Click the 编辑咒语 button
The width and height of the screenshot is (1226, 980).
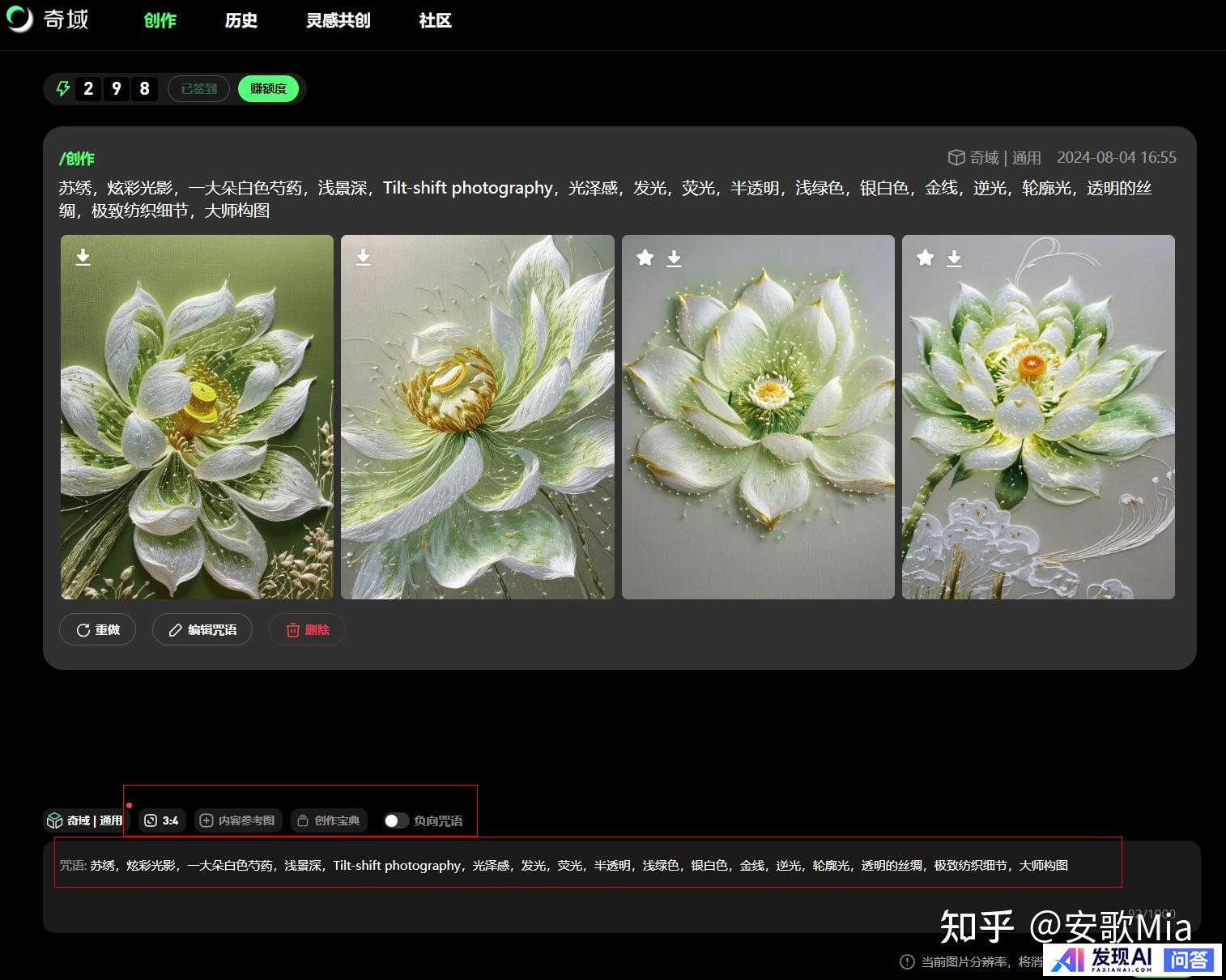[x=202, y=629]
